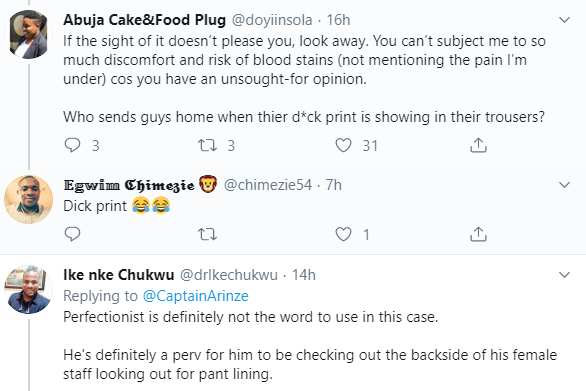Open the @chimezie54 handle
586x391 pixels.
click(268, 185)
